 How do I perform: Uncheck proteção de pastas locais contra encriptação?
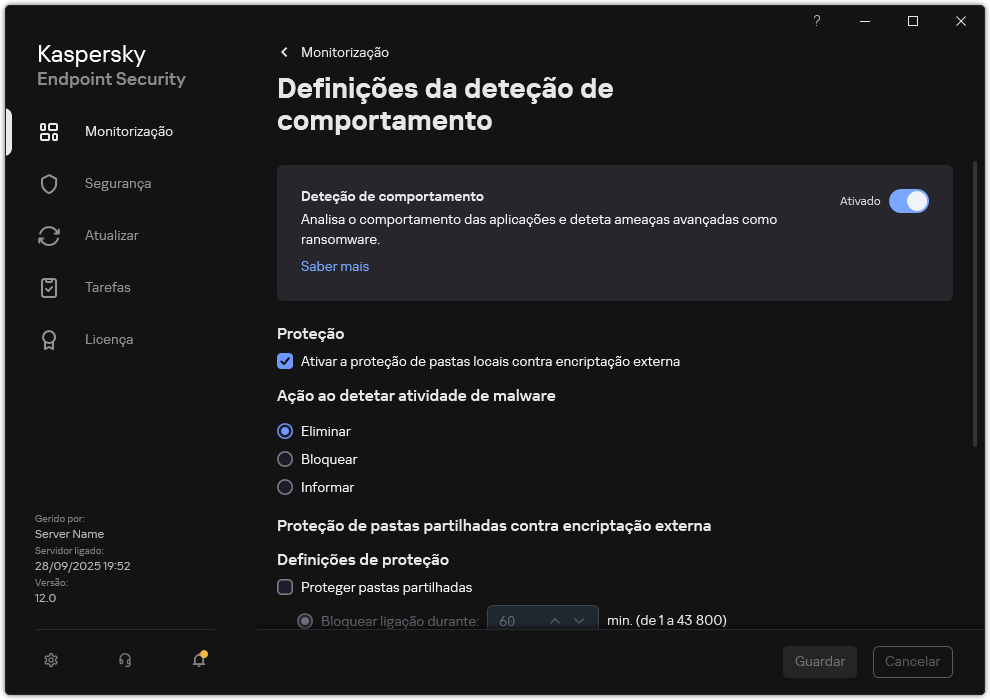[285, 361]
